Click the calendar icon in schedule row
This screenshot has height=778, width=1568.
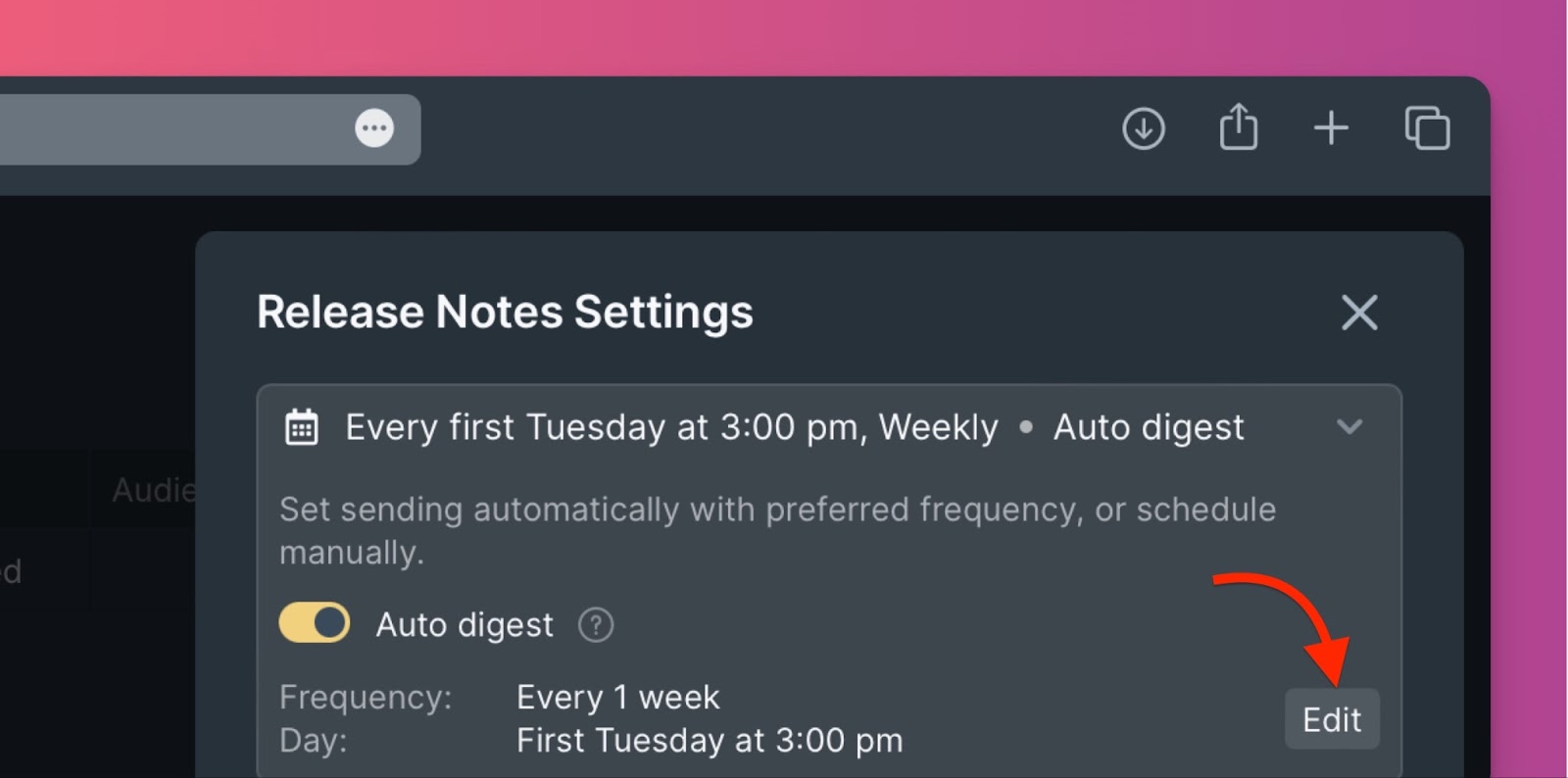(301, 428)
